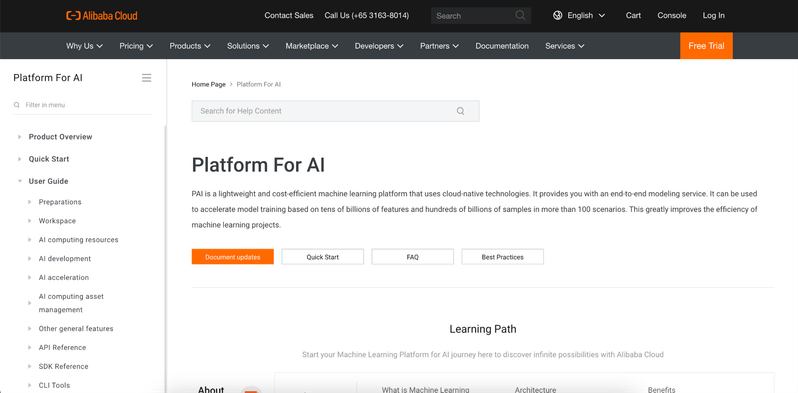Click the FAQ button
Screen dimensions: 798x393
tap(413, 257)
